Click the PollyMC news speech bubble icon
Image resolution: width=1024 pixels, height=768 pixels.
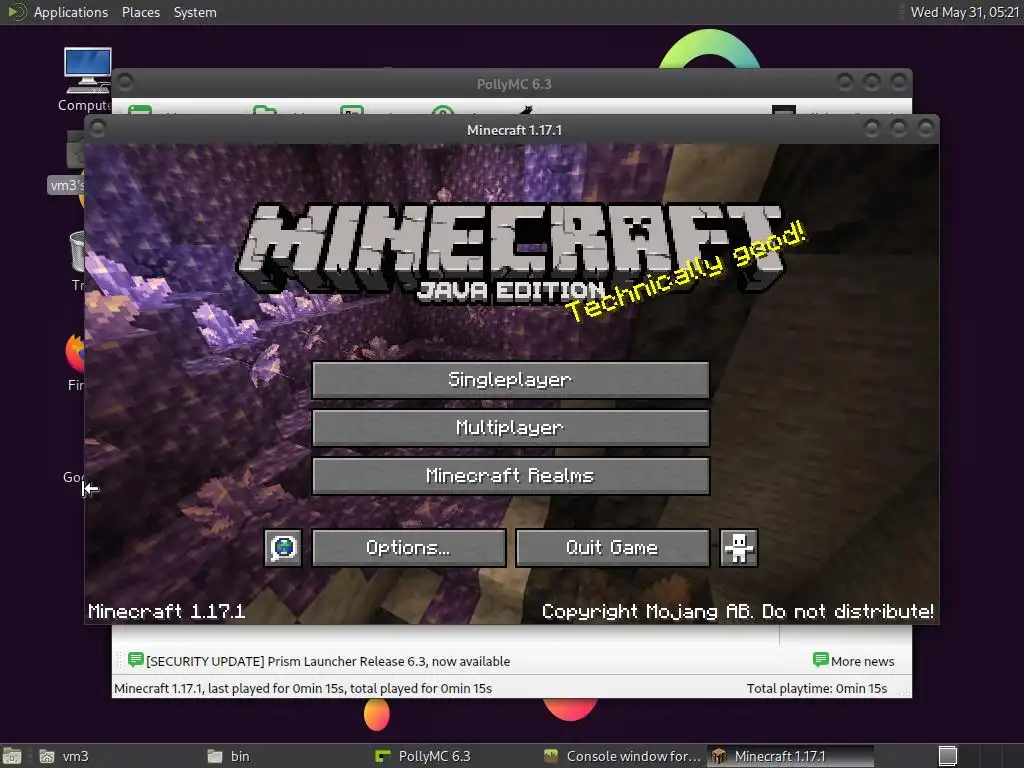136,660
